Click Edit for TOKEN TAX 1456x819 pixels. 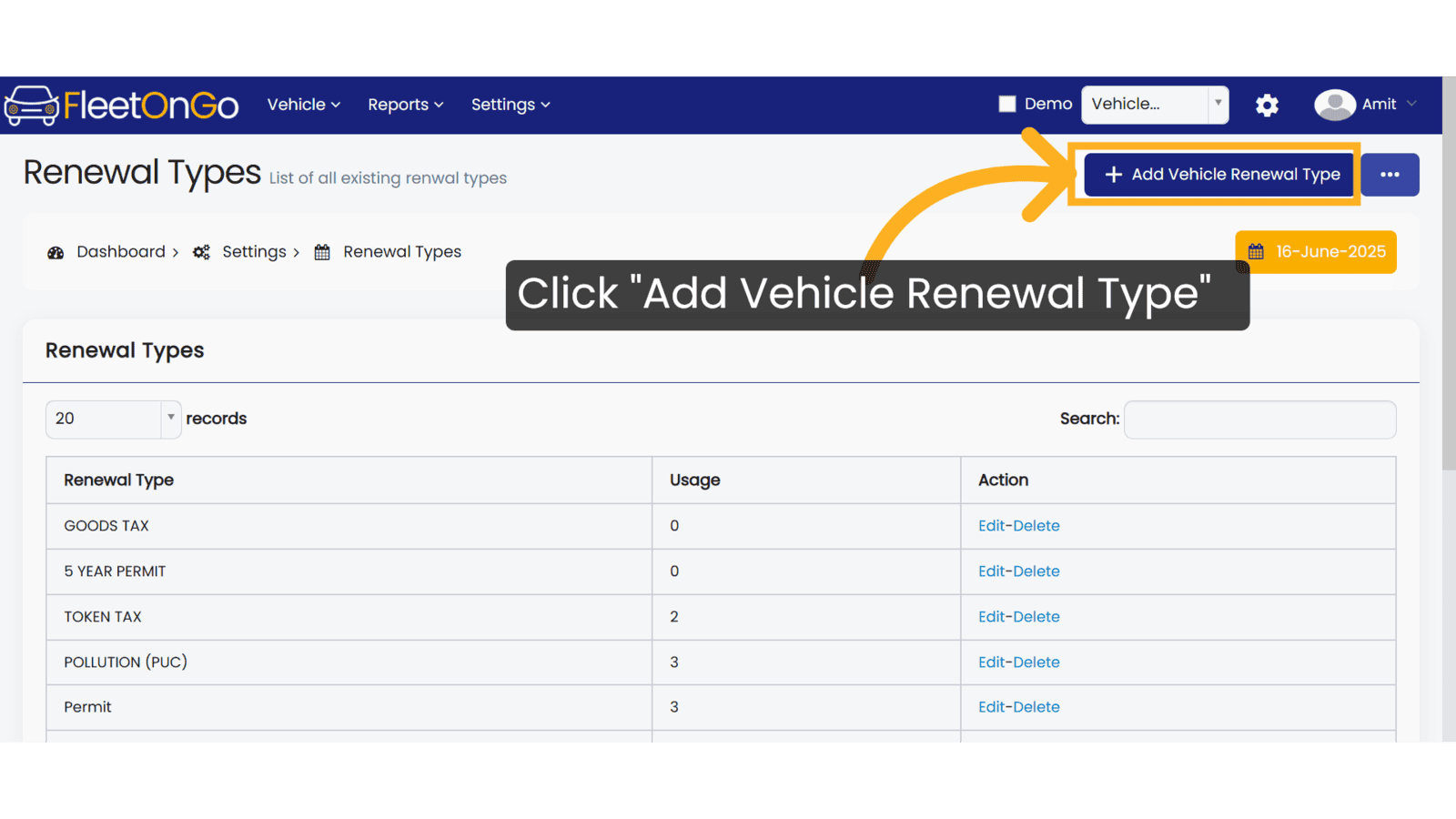click(x=991, y=617)
